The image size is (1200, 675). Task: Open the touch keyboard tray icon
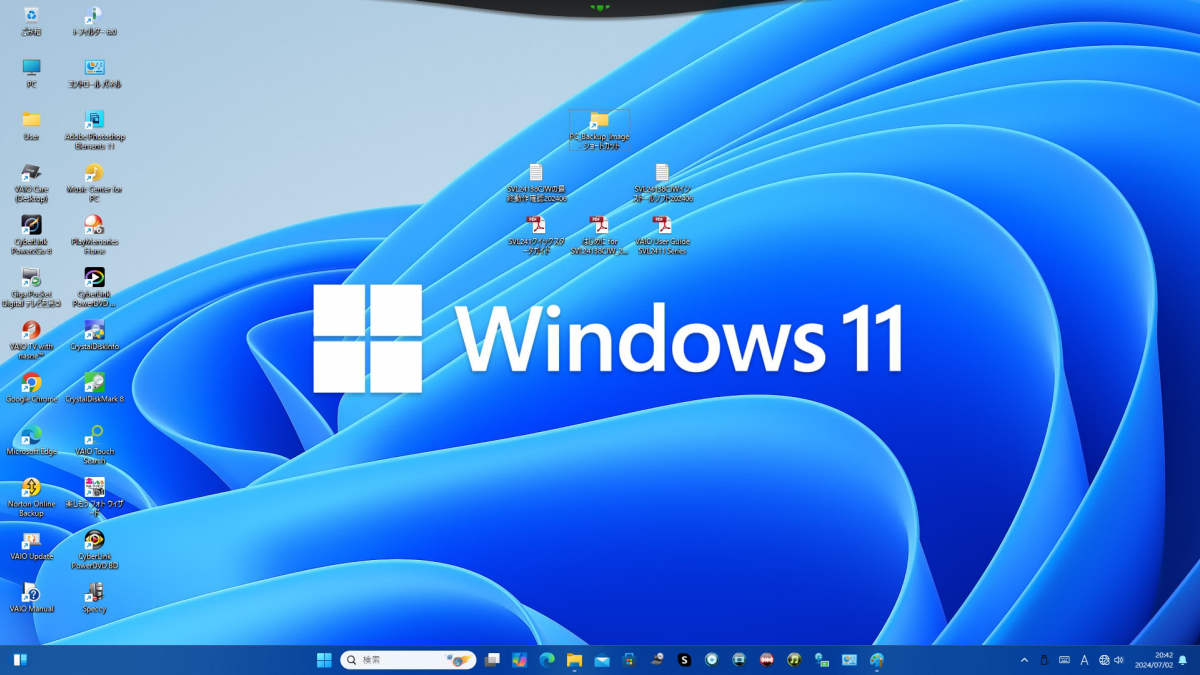[1064, 660]
